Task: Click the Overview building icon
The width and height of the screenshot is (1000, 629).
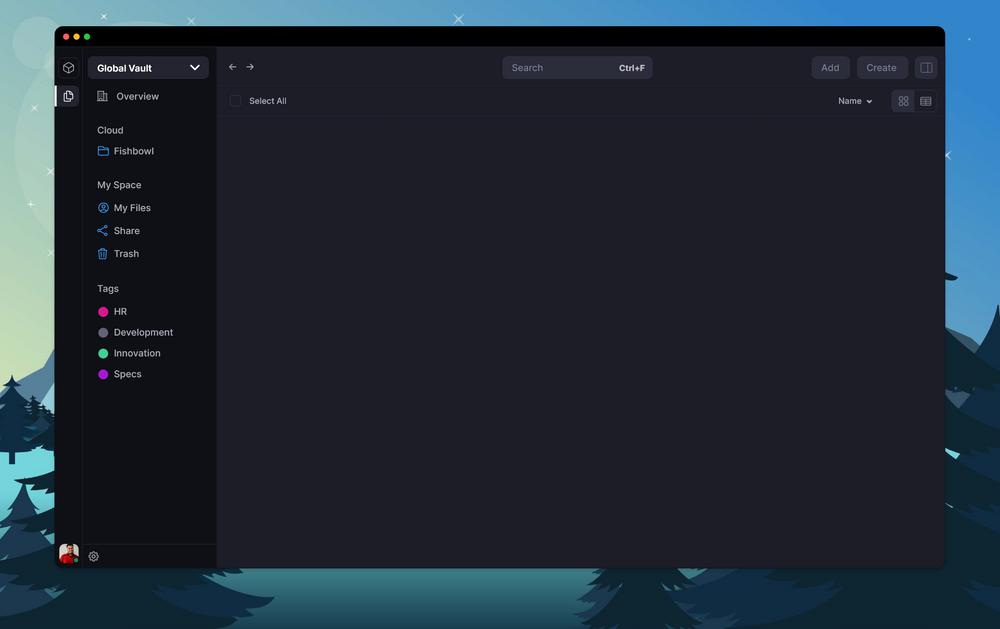Action: click(x=103, y=96)
